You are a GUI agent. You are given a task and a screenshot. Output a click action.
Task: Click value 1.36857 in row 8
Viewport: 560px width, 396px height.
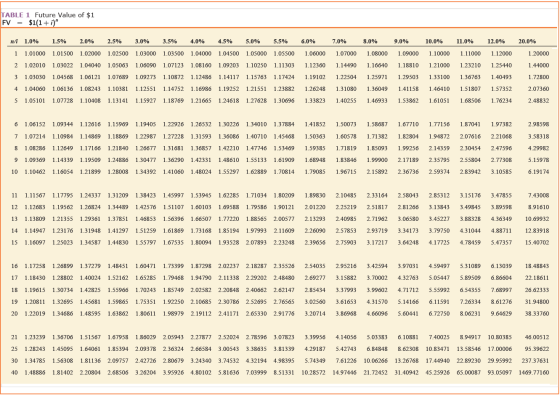click(x=201, y=148)
